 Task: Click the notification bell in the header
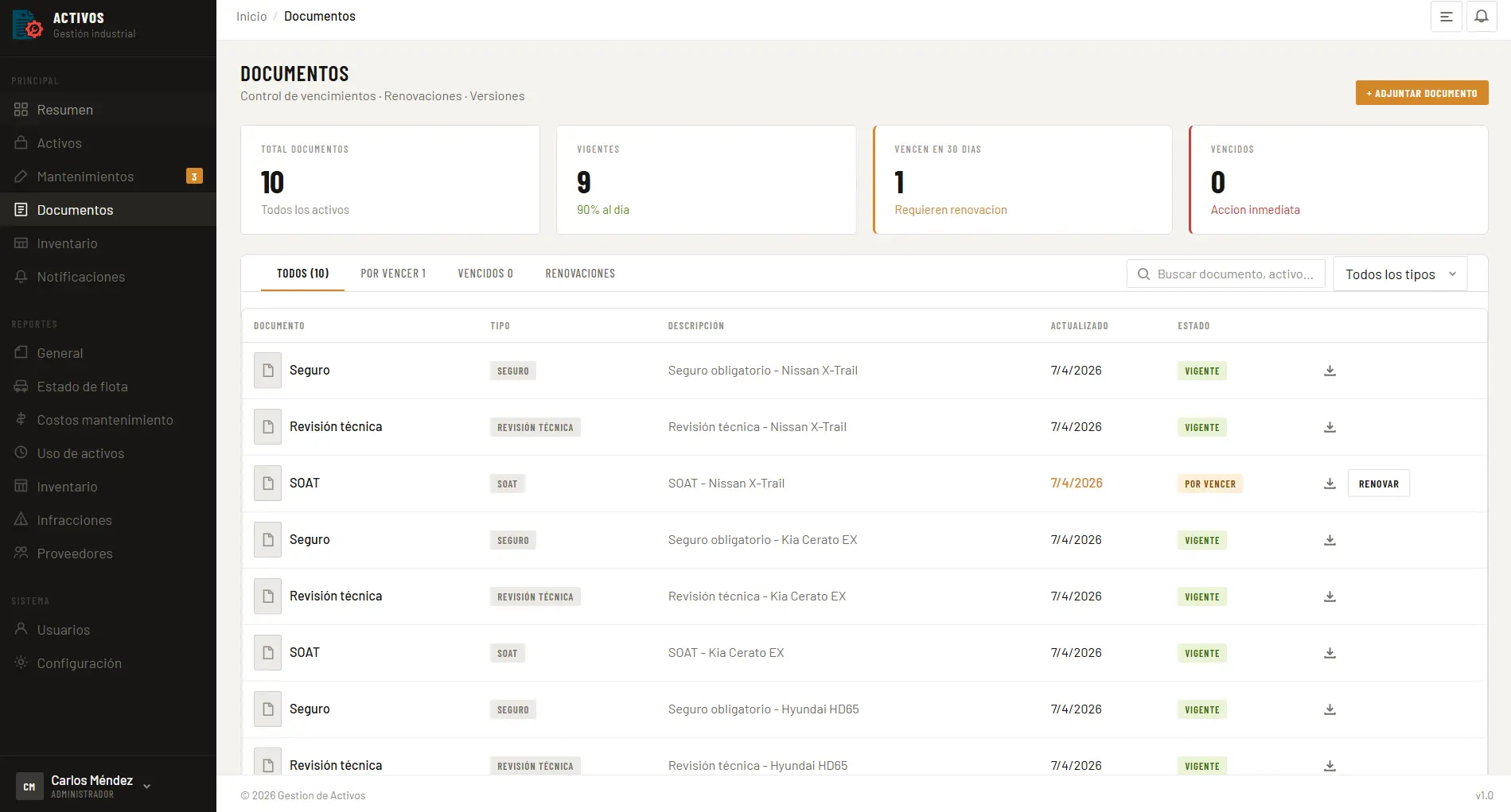coord(1481,16)
